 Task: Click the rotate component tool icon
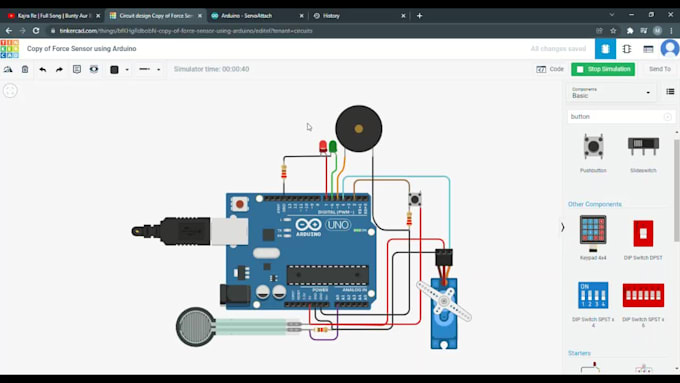(x=8, y=69)
